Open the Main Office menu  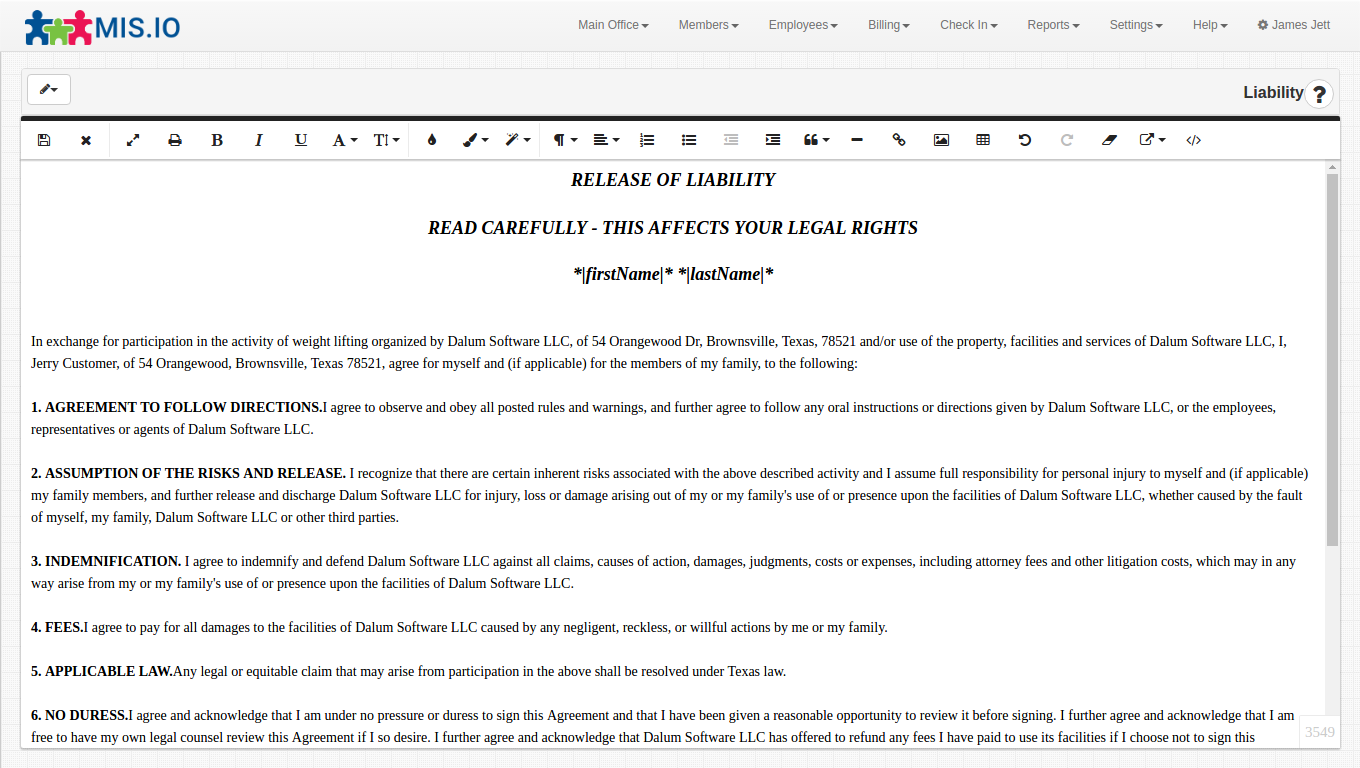tap(613, 25)
